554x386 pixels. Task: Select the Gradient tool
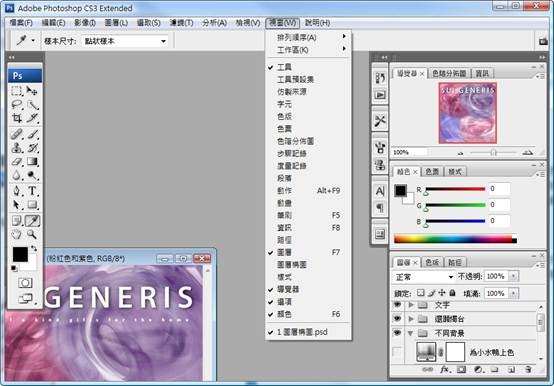[x=32, y=161]
